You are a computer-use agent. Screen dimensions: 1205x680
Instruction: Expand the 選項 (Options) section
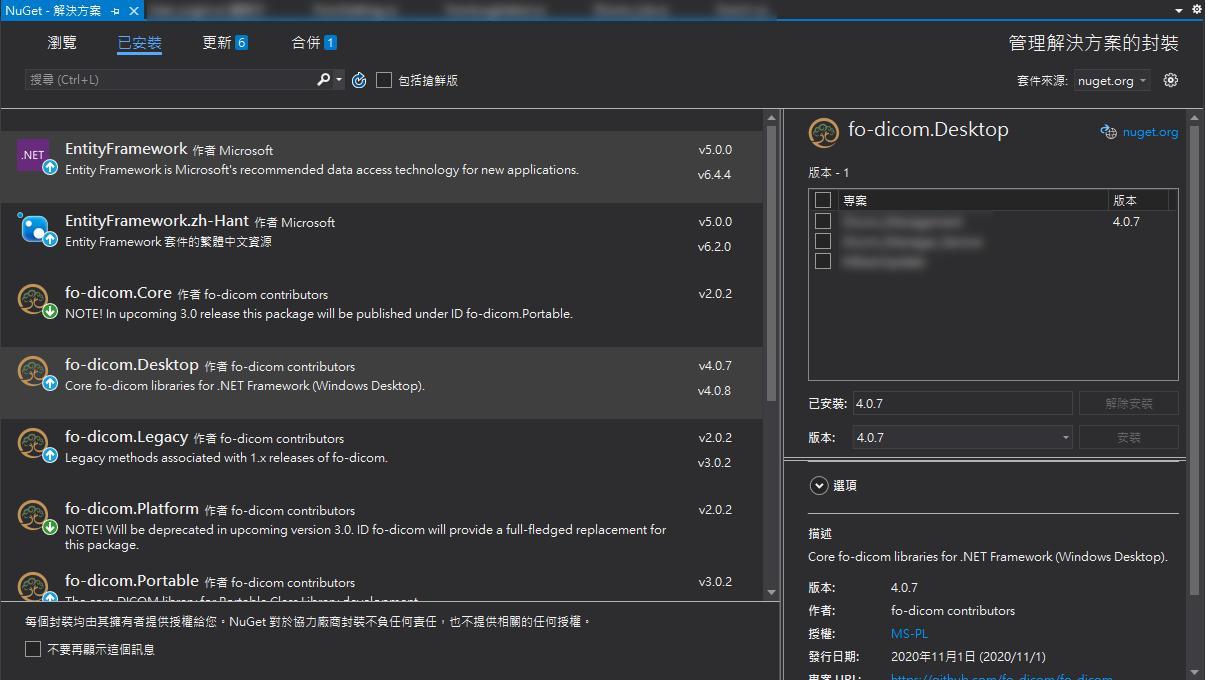point(819,485)
